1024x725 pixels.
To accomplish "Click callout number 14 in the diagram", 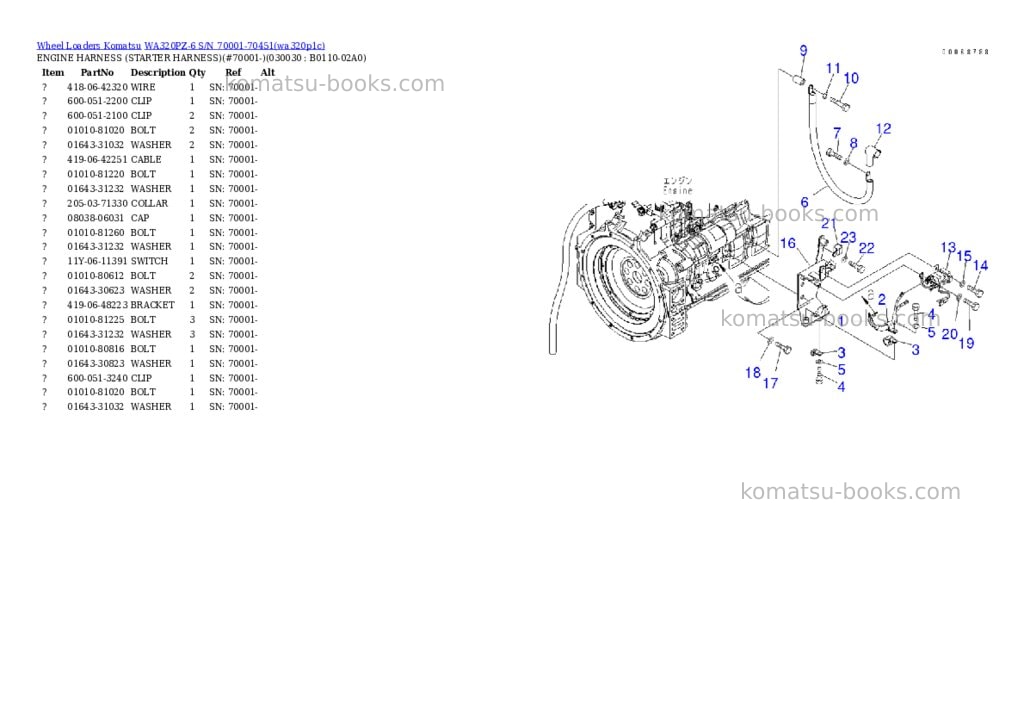I will coord(980,265).
